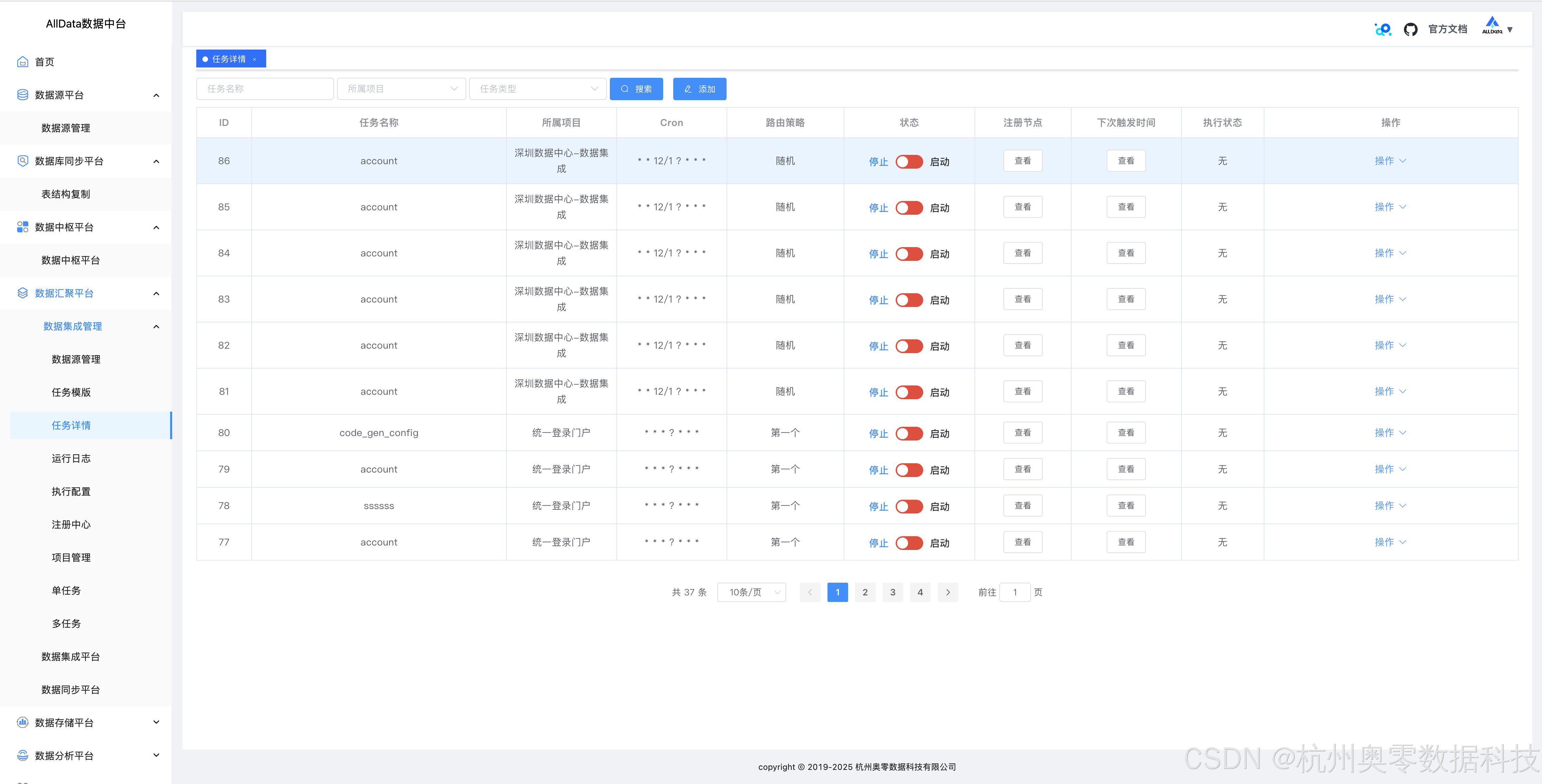Click the code_gen_config task name cell

pos(379,432)
